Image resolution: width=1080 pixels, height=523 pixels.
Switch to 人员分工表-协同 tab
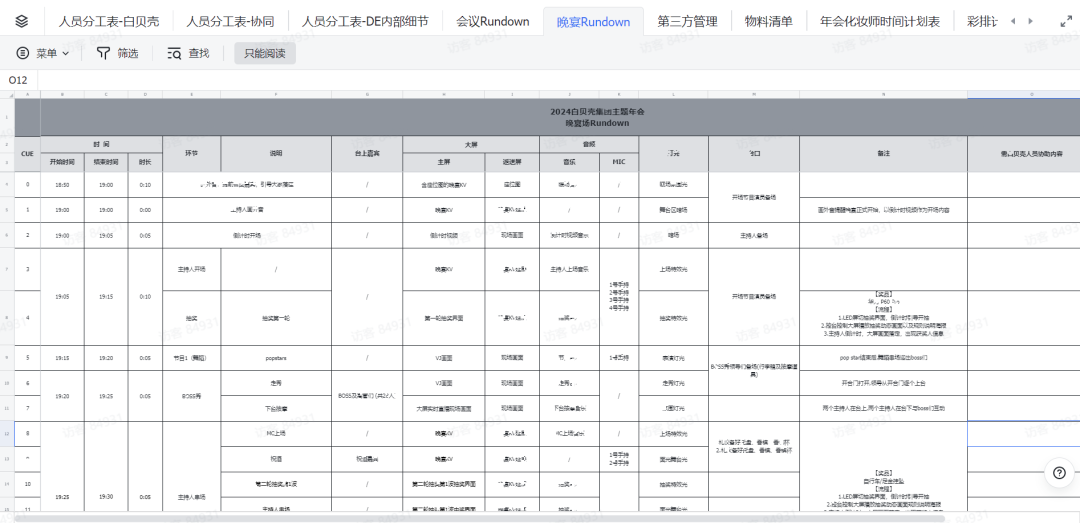pyautogui.click(x=230, y=21)
